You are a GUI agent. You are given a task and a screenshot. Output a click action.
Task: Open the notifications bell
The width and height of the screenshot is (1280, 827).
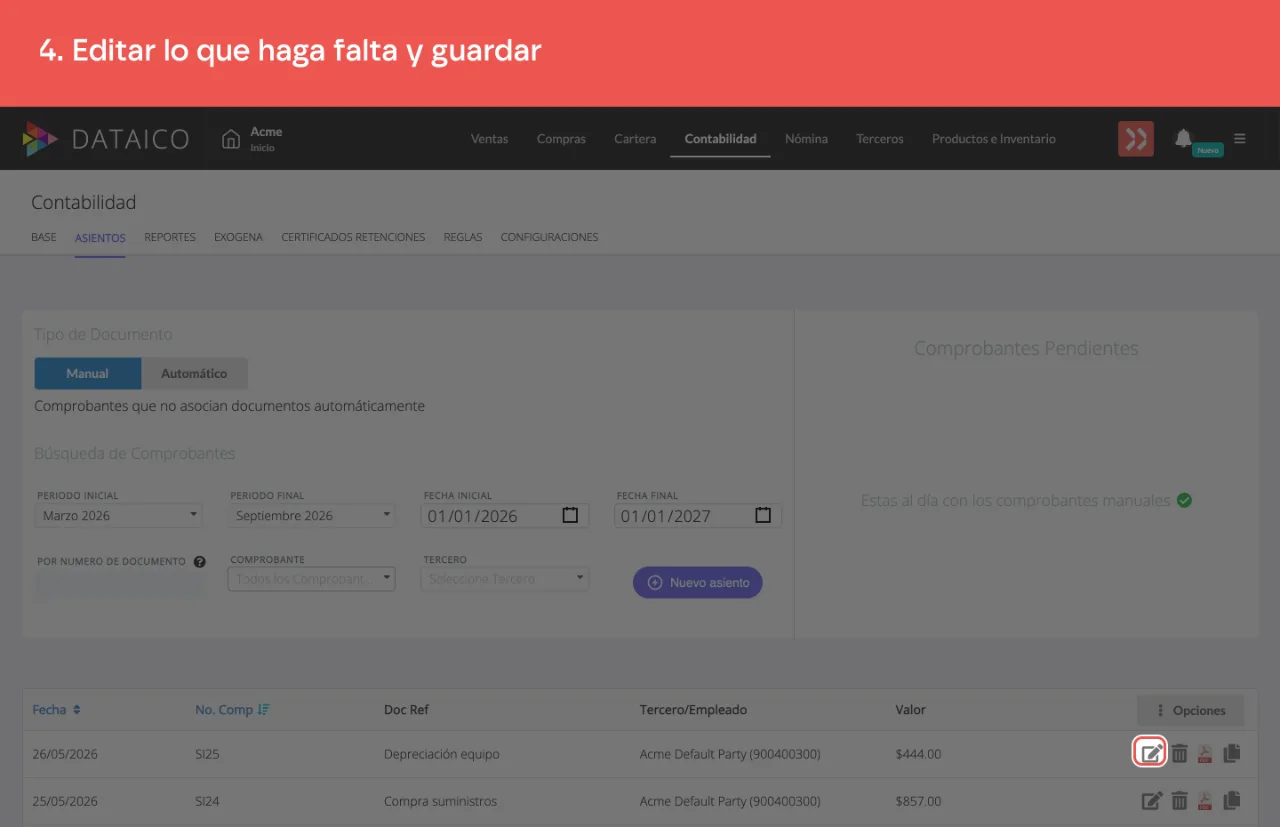[x=1184, y=138]
